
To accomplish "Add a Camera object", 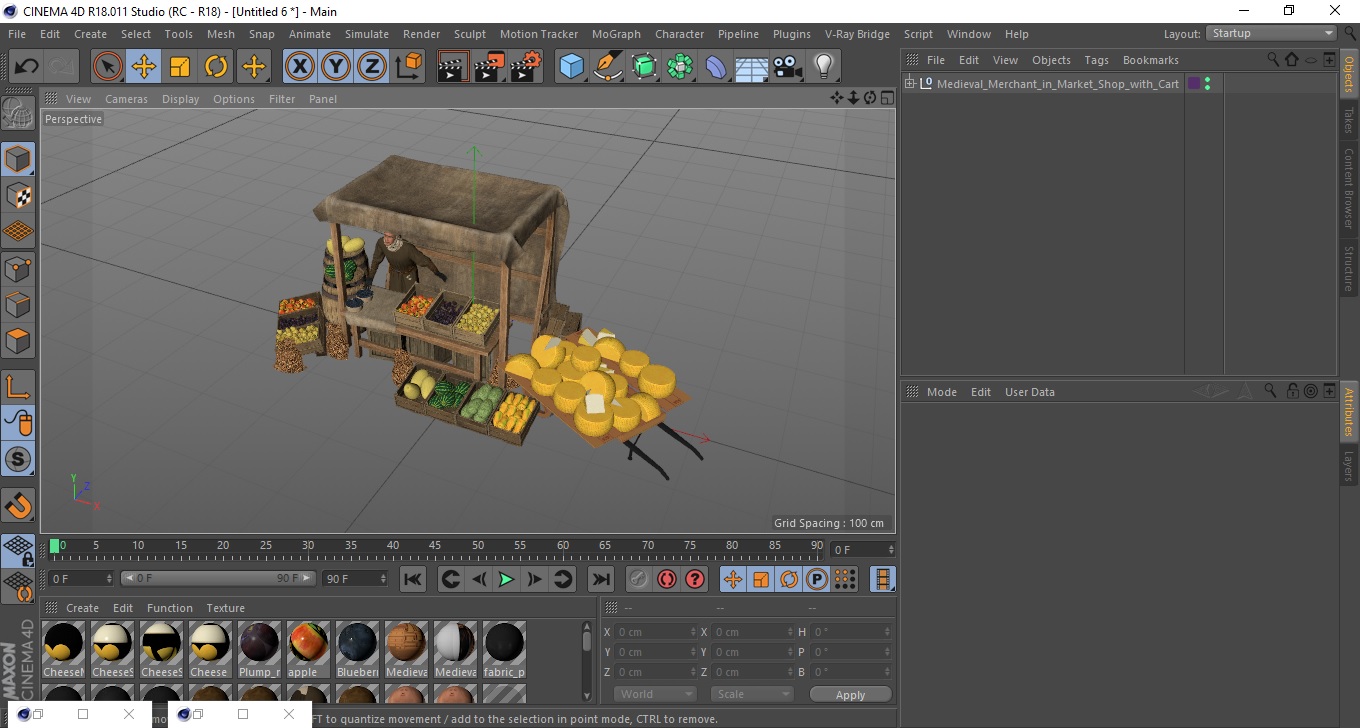I will coord(787,67).
